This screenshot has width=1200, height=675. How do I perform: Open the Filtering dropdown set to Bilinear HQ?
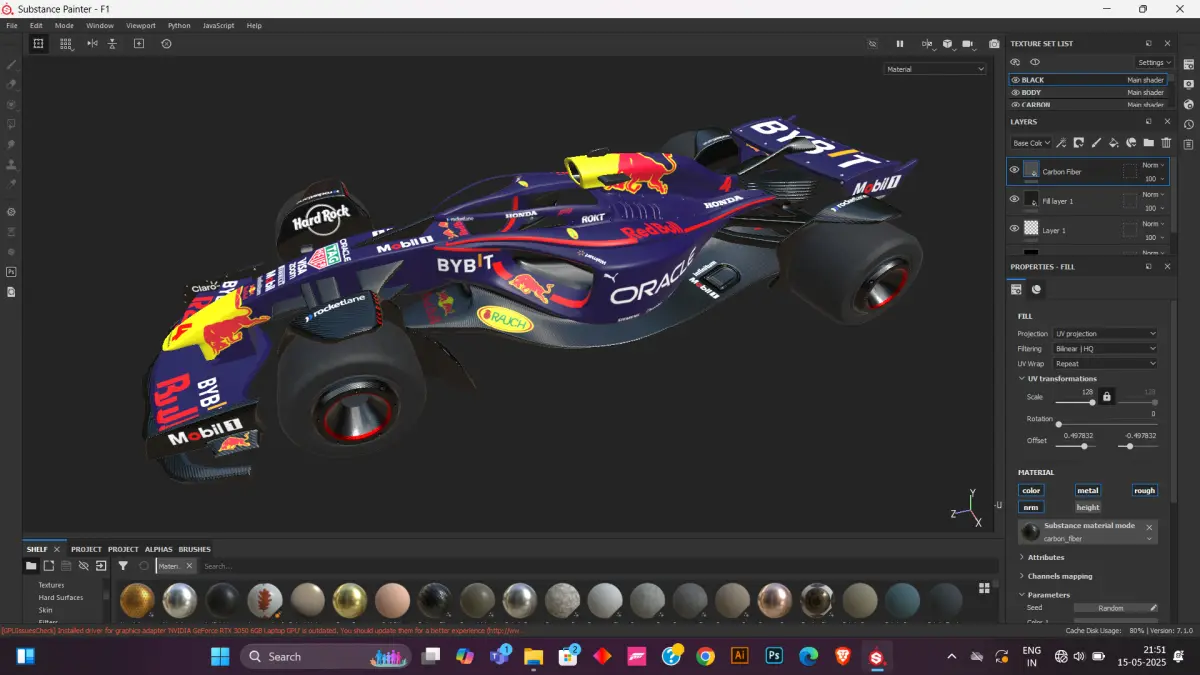click(x=1105, y=348)
